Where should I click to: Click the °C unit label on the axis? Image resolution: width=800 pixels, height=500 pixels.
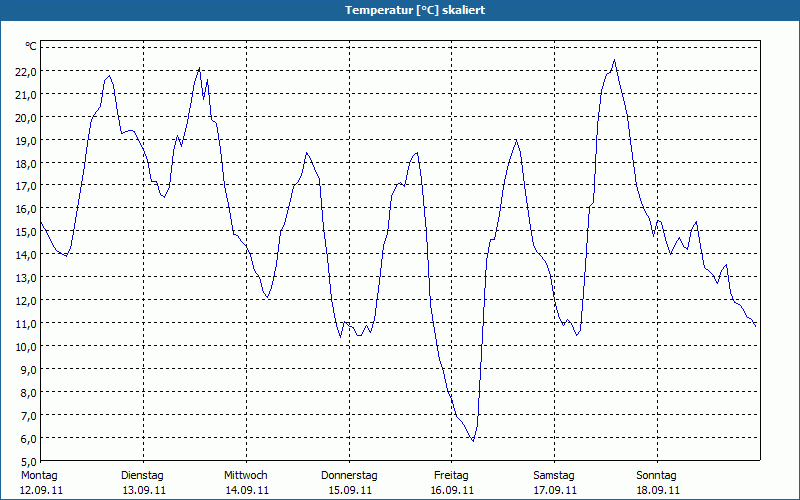31,47
